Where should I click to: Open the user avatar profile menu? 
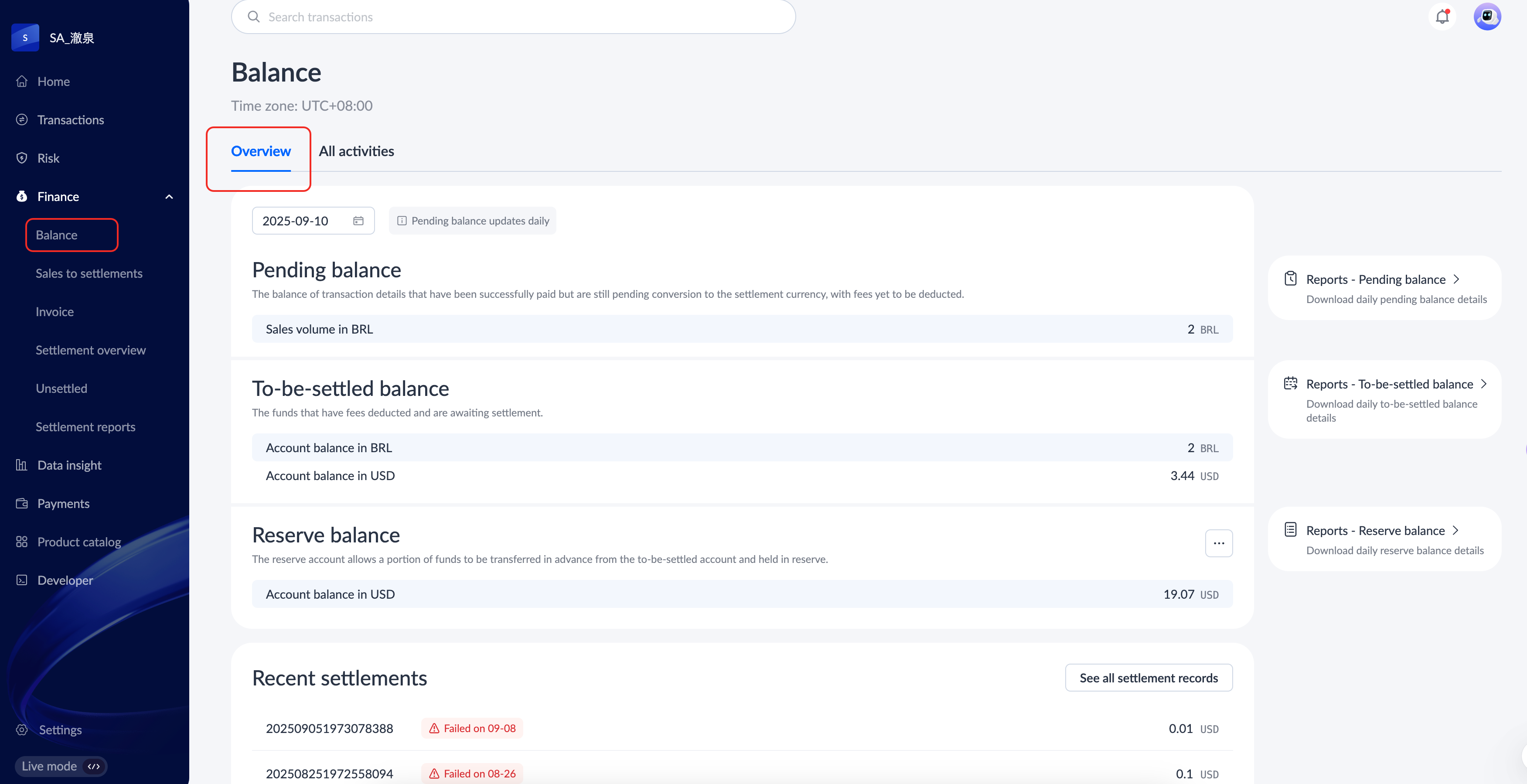coord(1487,17)
